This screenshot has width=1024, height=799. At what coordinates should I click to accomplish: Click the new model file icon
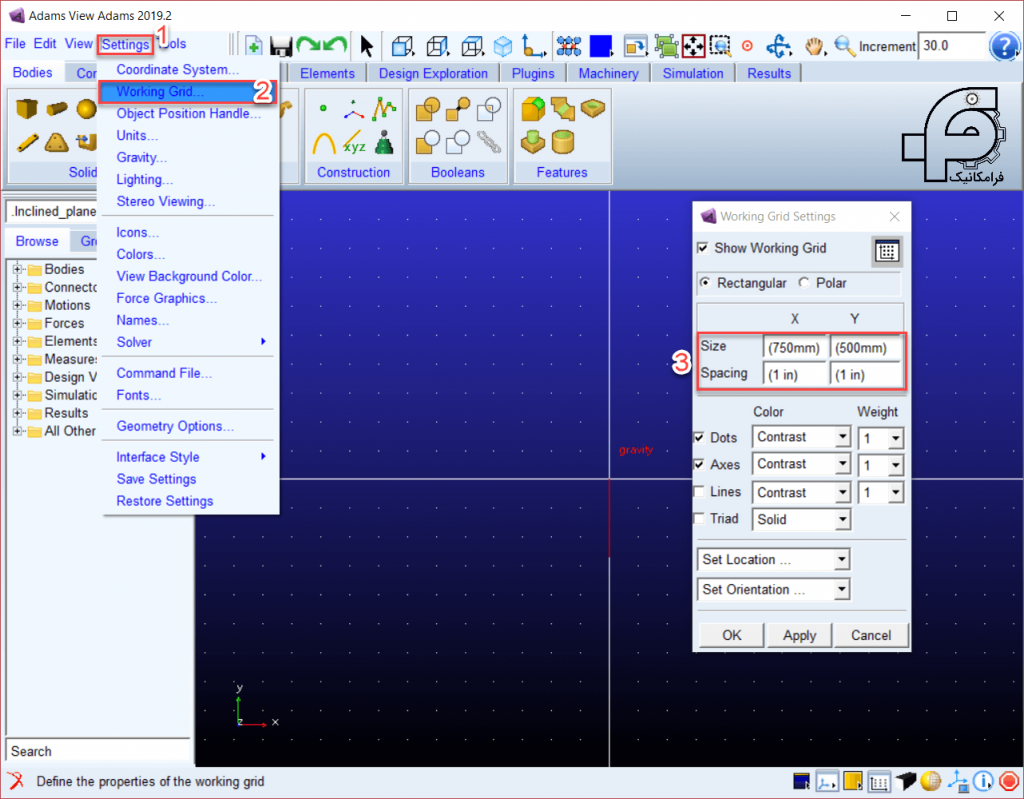tap(253, 46)
